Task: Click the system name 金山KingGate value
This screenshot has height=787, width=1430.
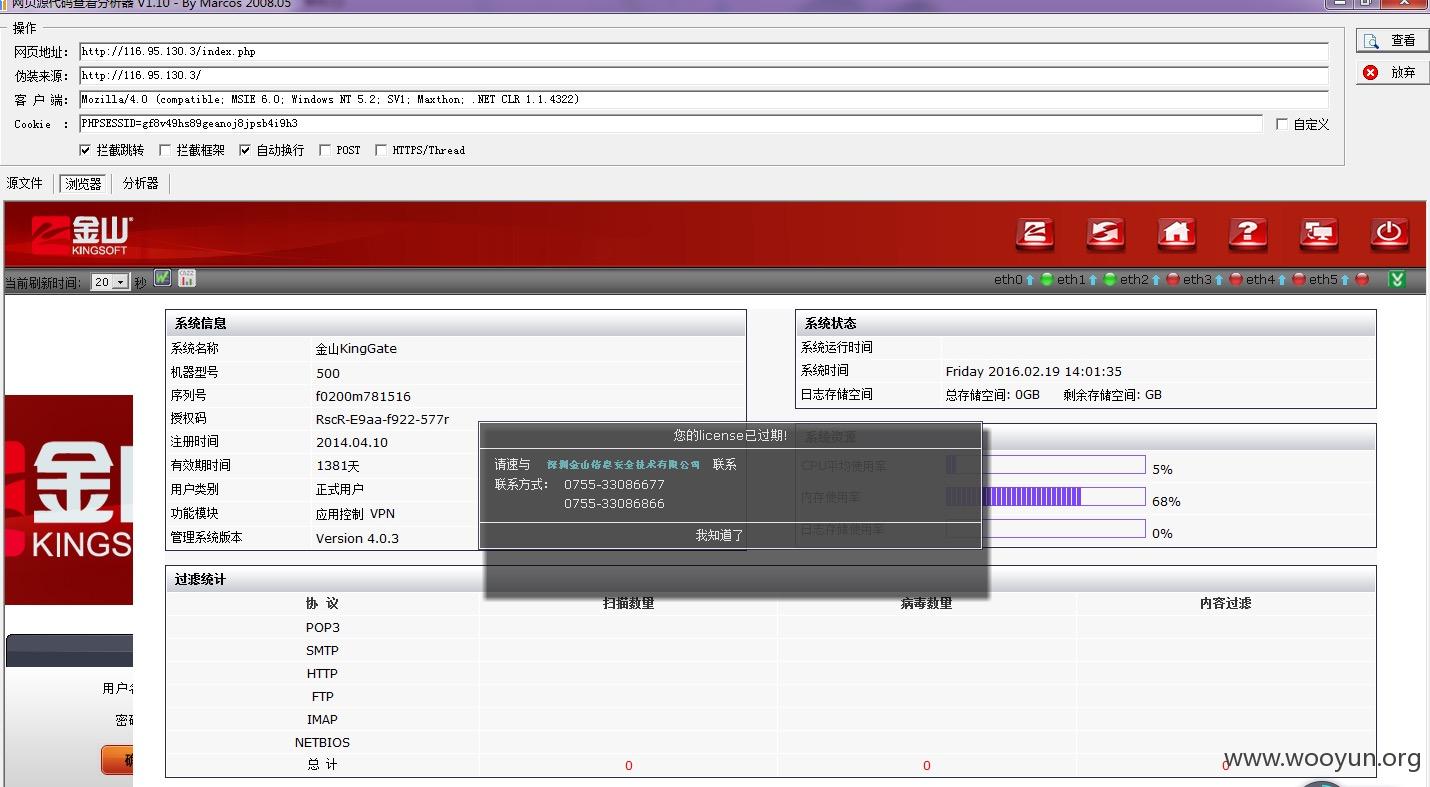Action: point(356,349)
